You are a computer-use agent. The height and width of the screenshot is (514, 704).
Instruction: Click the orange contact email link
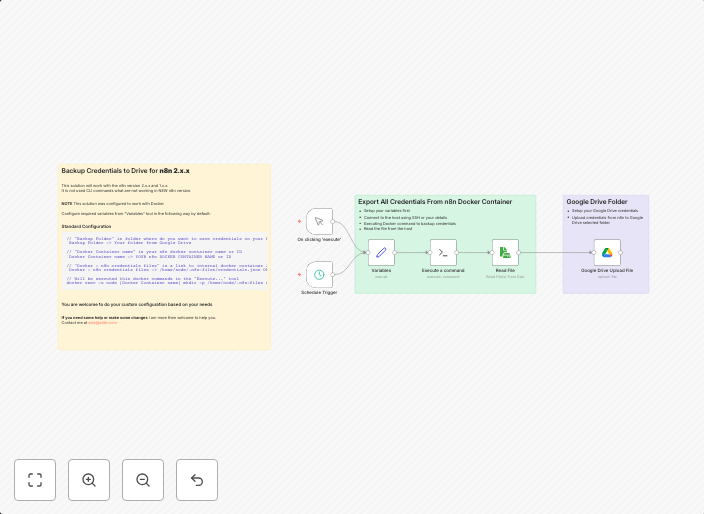click(x=102, y=323)
